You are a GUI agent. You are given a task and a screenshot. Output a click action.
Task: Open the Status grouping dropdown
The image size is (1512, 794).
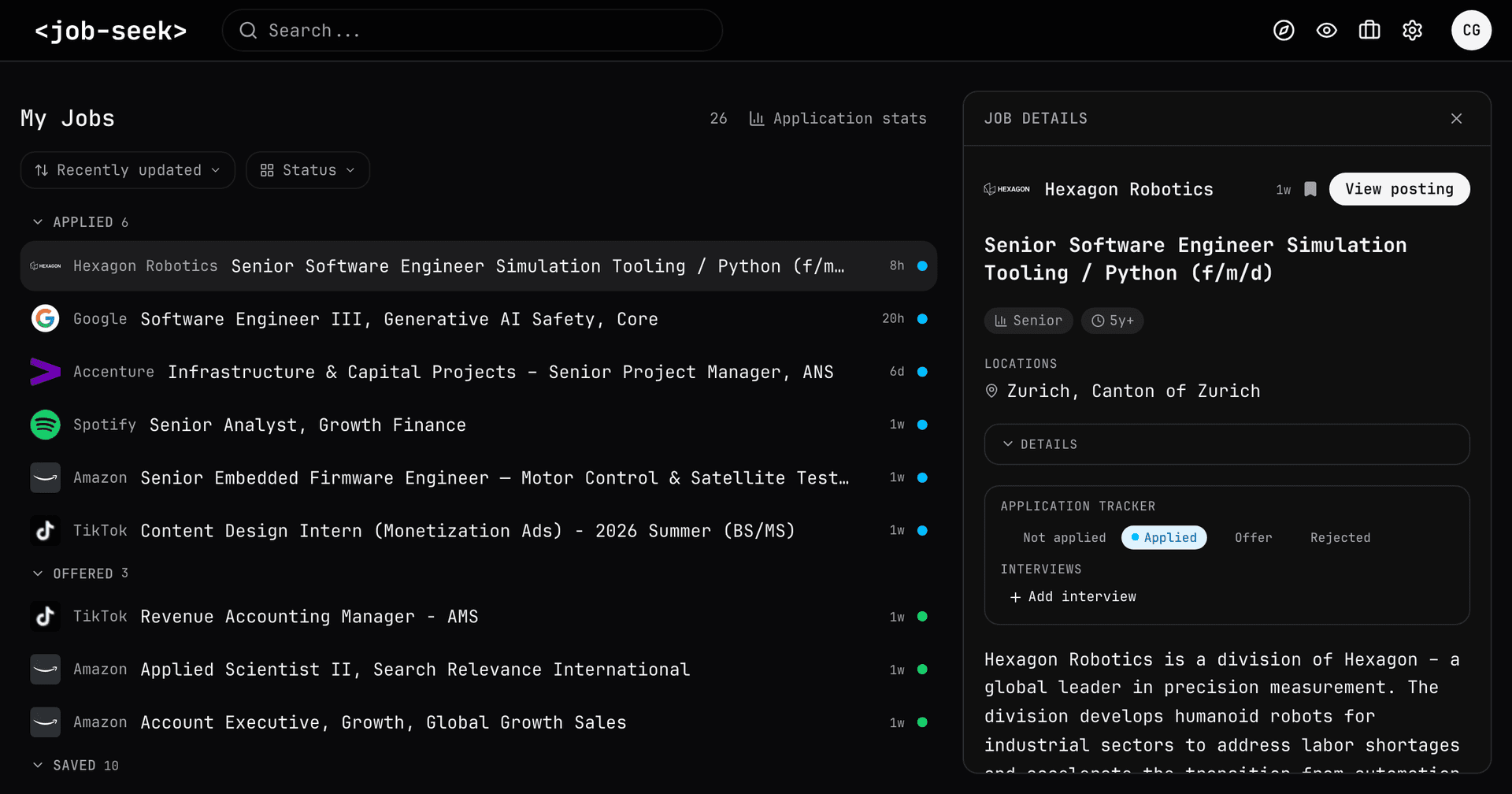click(308, 170)
